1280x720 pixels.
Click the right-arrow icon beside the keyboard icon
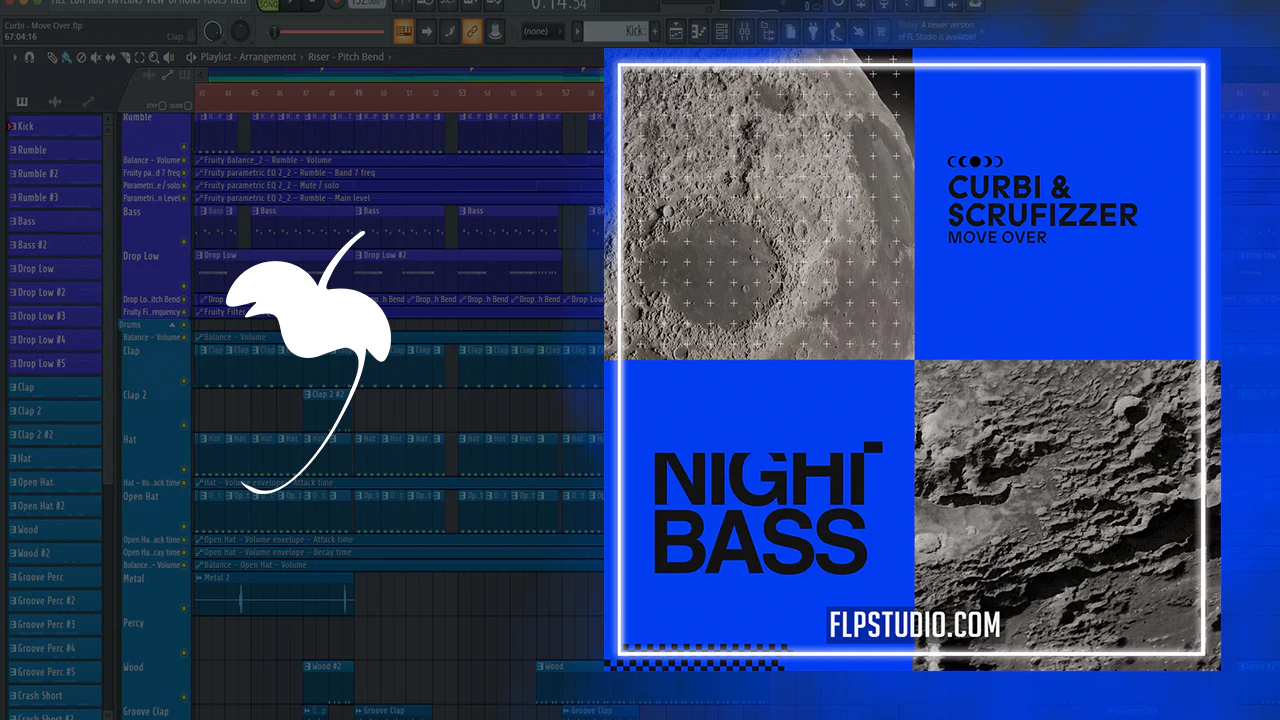[x=427, y=31]
